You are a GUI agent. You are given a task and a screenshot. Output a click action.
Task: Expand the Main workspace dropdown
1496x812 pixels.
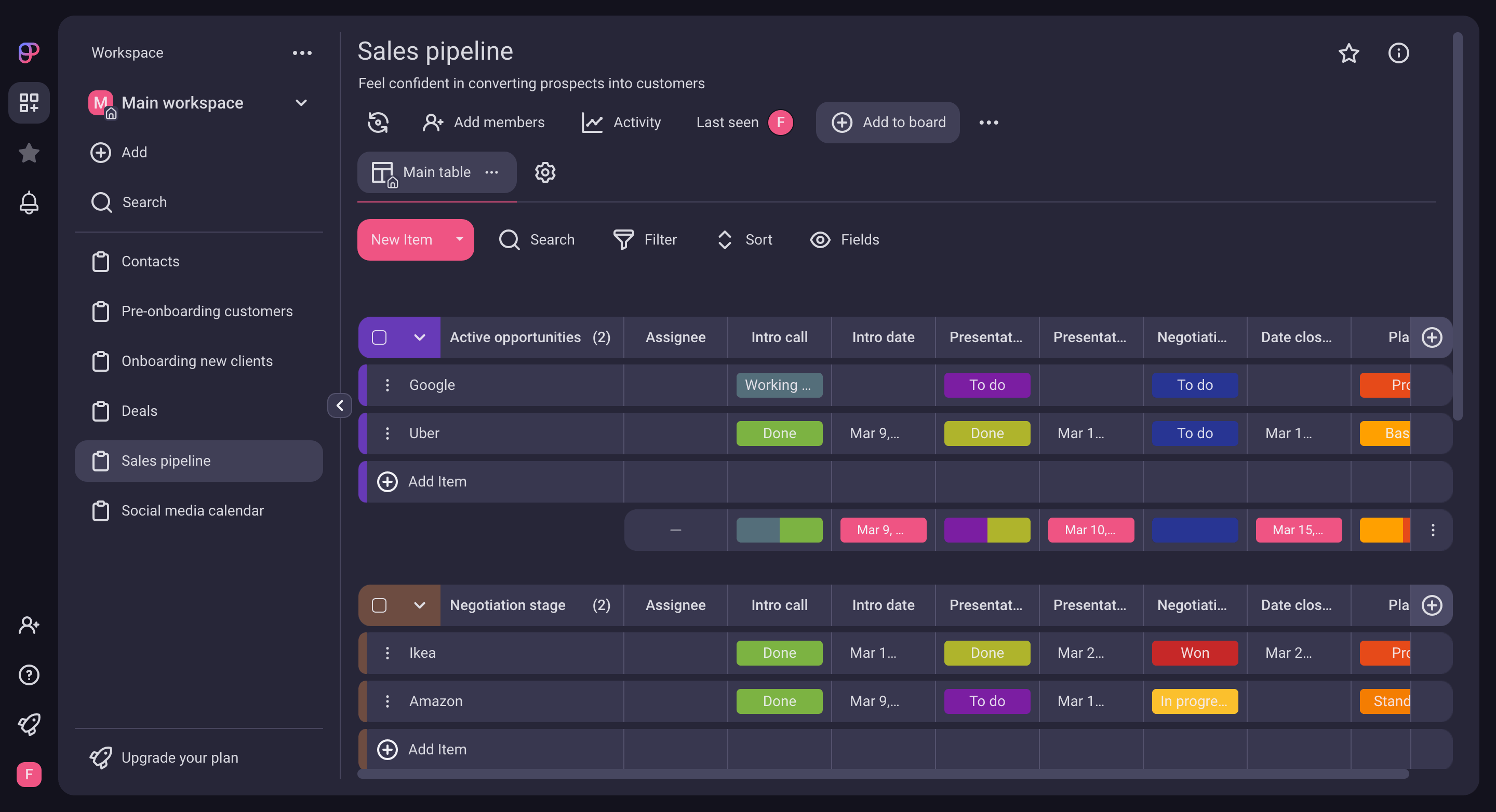[x=301, y=103]
